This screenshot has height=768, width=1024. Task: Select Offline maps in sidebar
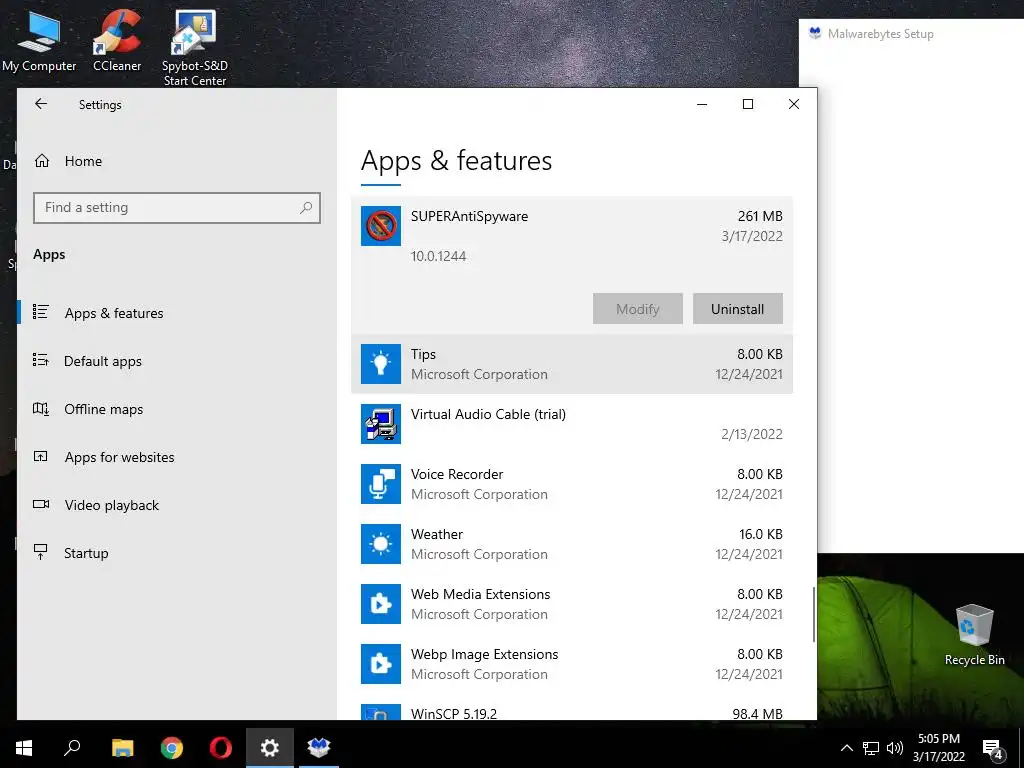tap(103, 409)
